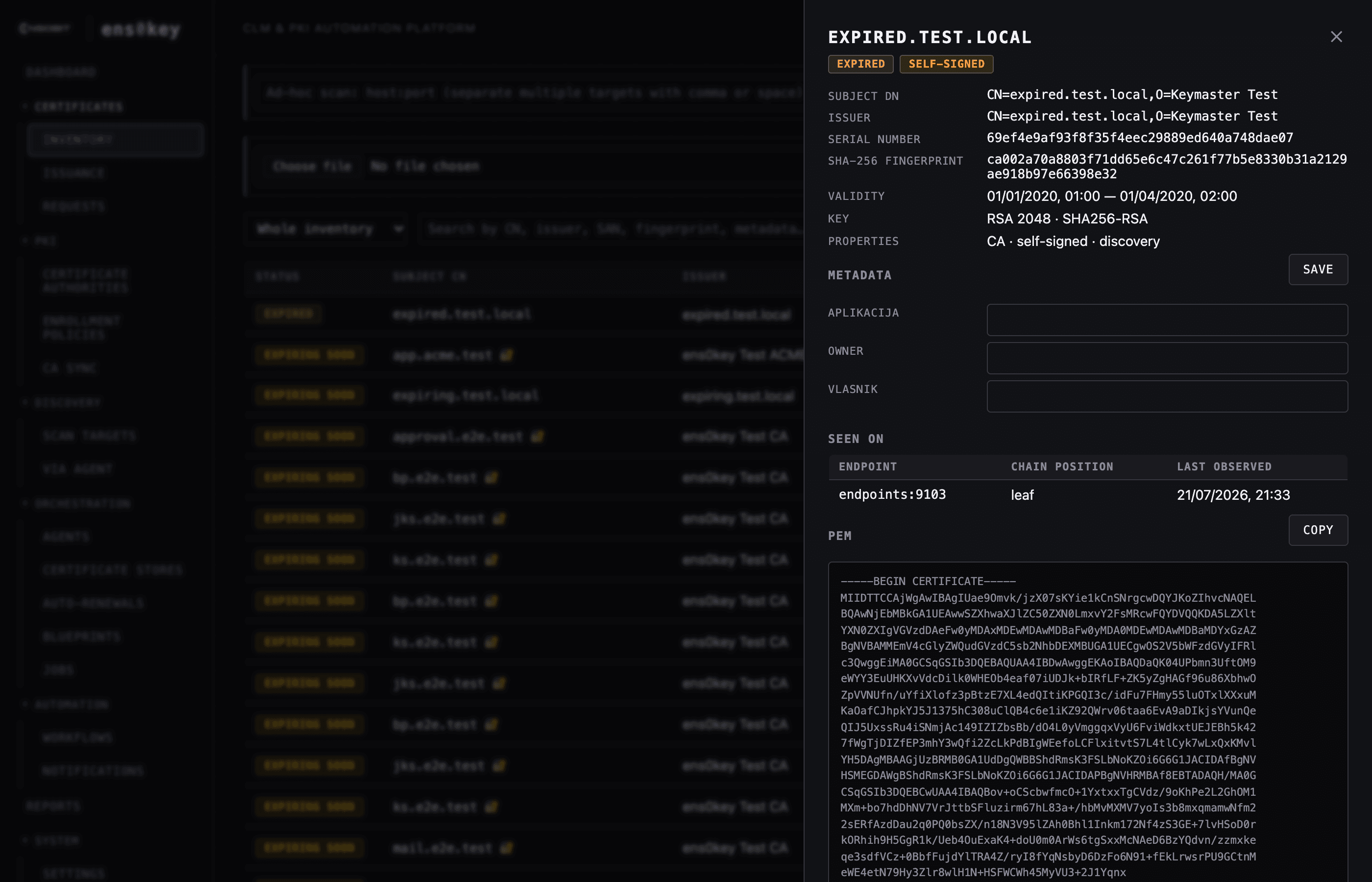Click the 21/07/2026, 21:33 last observed cell
The image size is (1372, 882).
[x=1233, y=495]
